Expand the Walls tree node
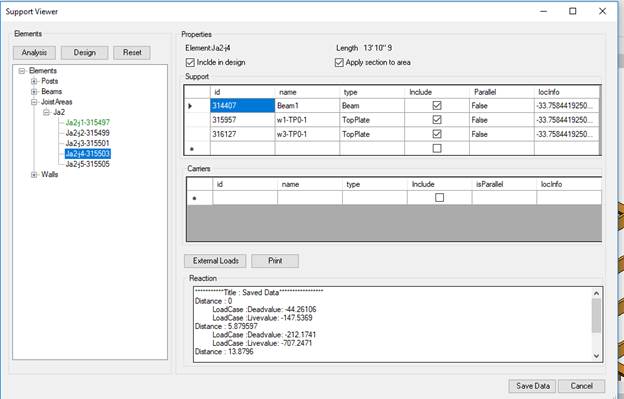This screenshot has width=624, height=399. [34, 174]
